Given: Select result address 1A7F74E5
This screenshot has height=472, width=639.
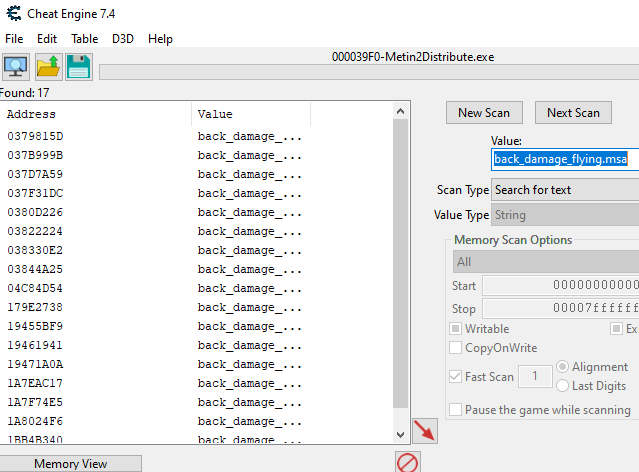Looking at the screenshot, I should click(x=35, y=402).
